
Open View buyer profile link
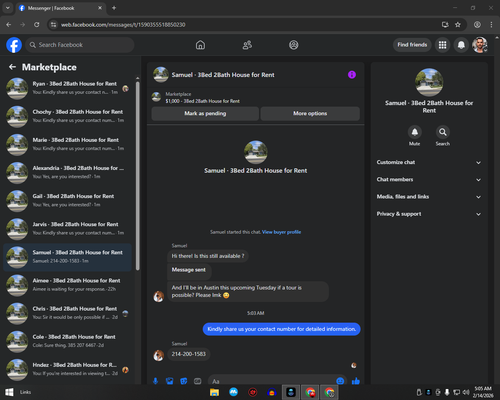[281, 232]
